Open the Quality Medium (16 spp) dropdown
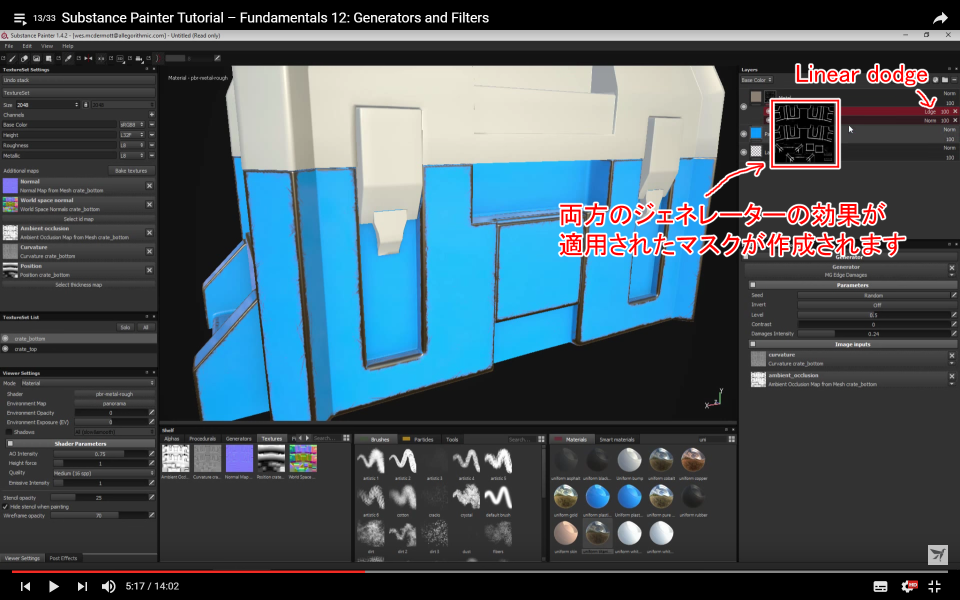960x600 pixels. [x=104, y=473]
